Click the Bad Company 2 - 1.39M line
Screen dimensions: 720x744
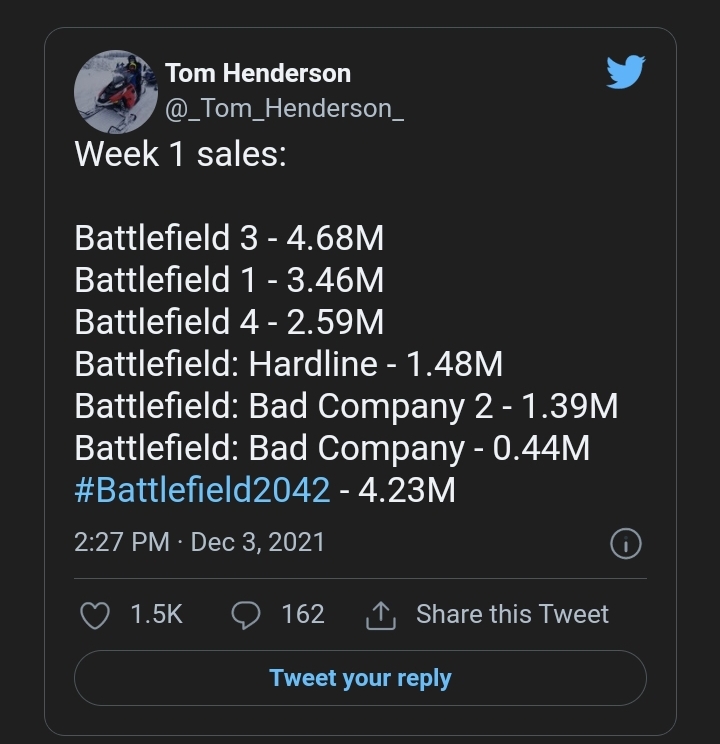346,406
